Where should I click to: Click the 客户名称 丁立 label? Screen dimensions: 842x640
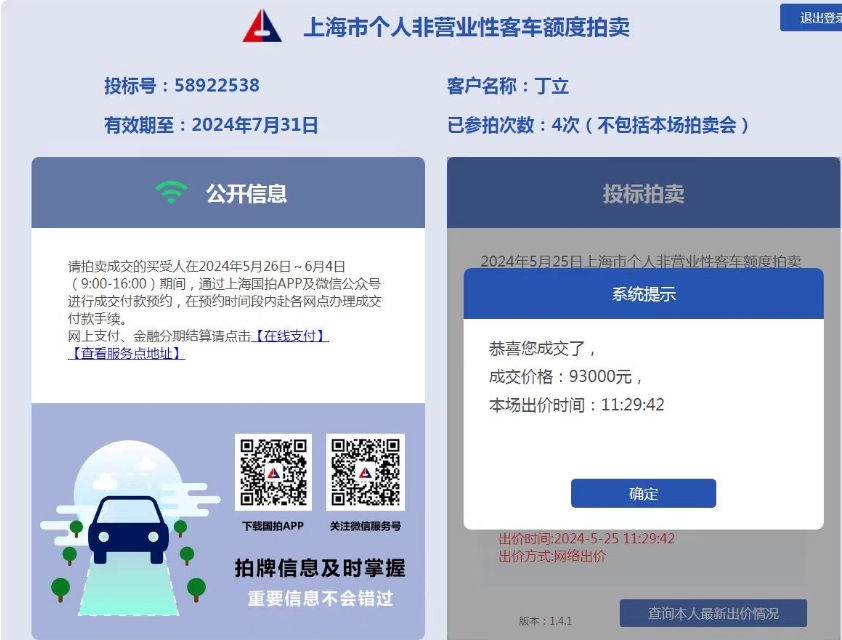coord(507,86)
